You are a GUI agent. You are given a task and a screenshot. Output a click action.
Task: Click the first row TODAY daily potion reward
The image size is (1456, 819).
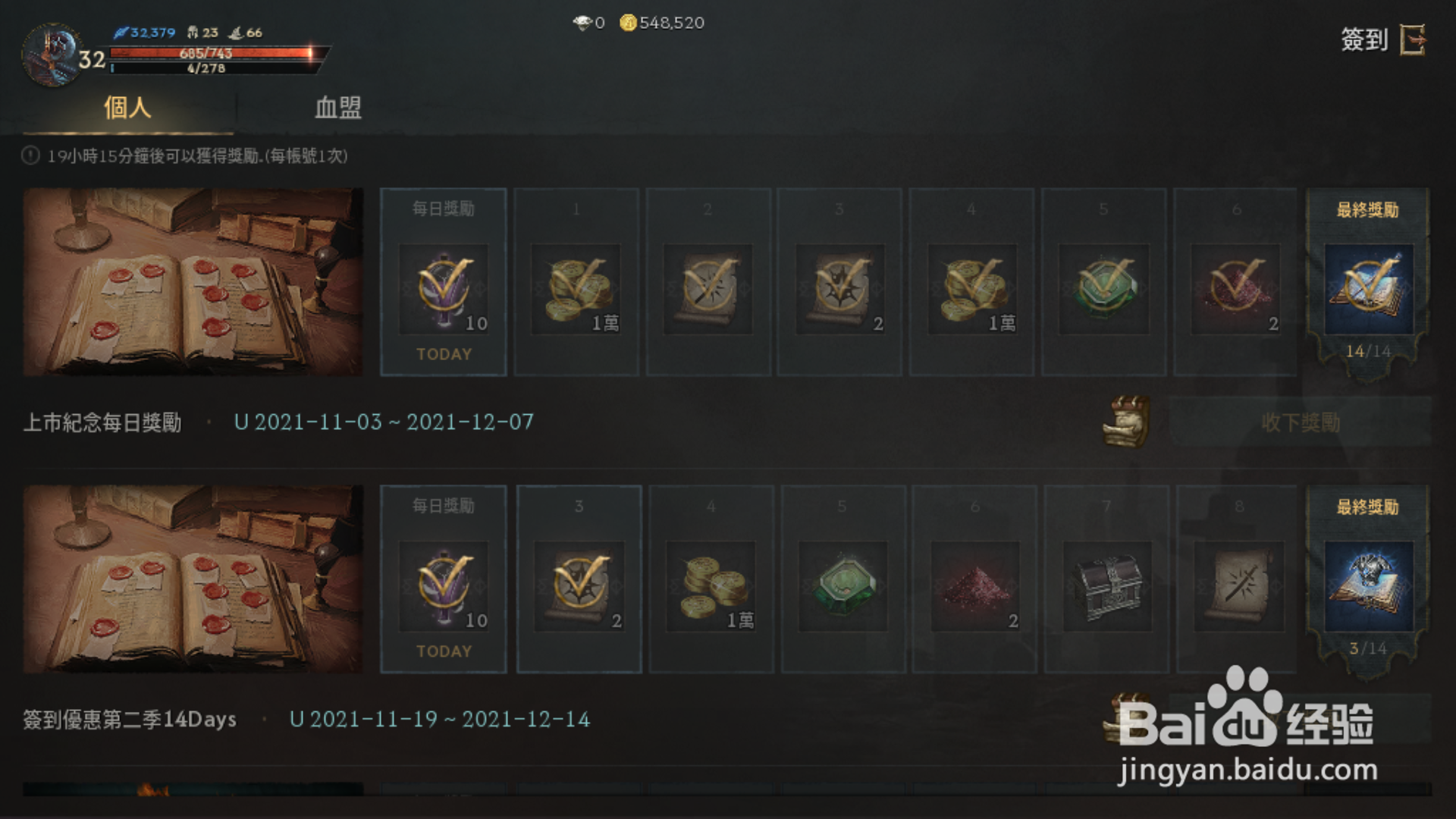click(444, 289)
